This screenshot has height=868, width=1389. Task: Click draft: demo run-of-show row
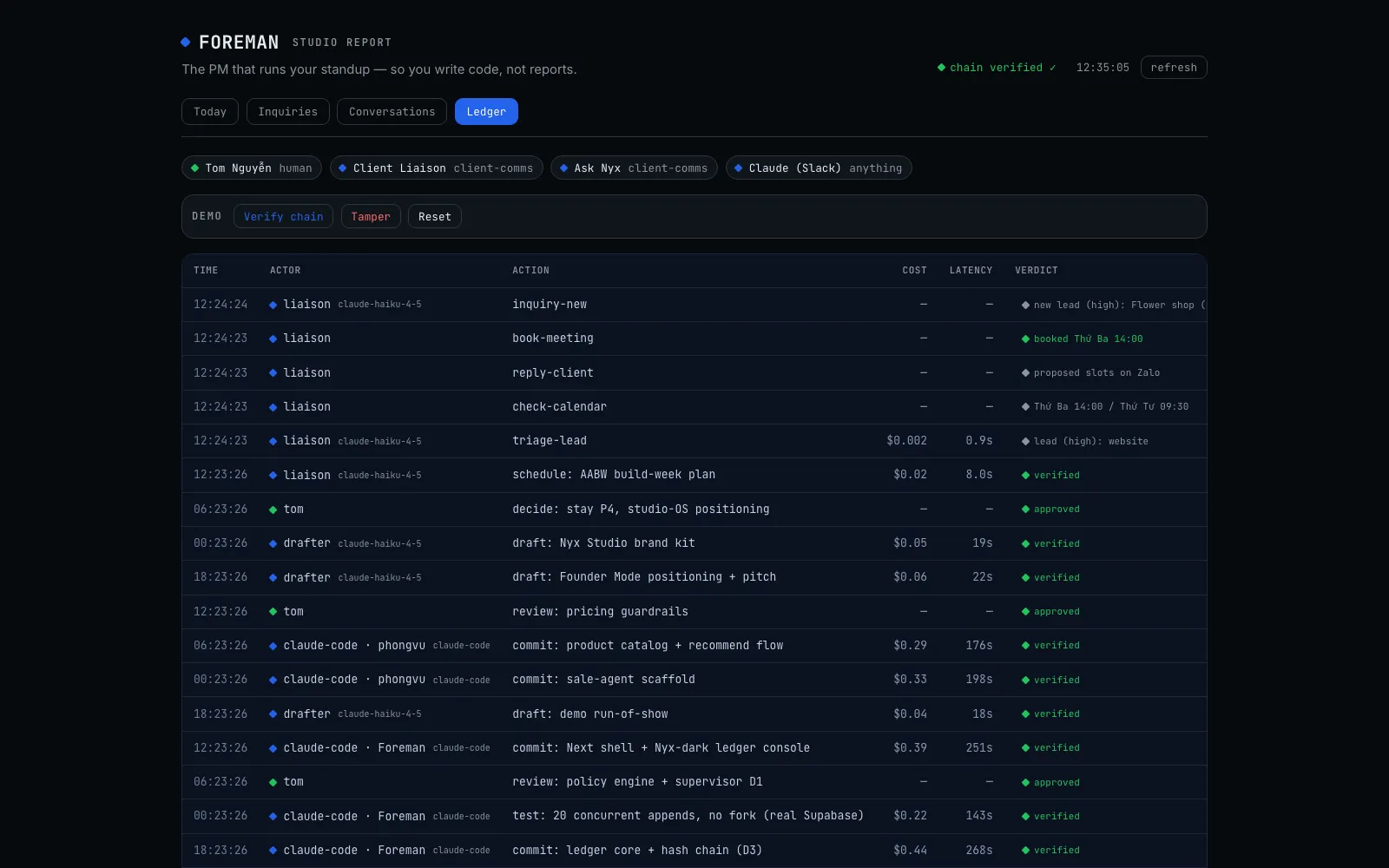[694, 713]
